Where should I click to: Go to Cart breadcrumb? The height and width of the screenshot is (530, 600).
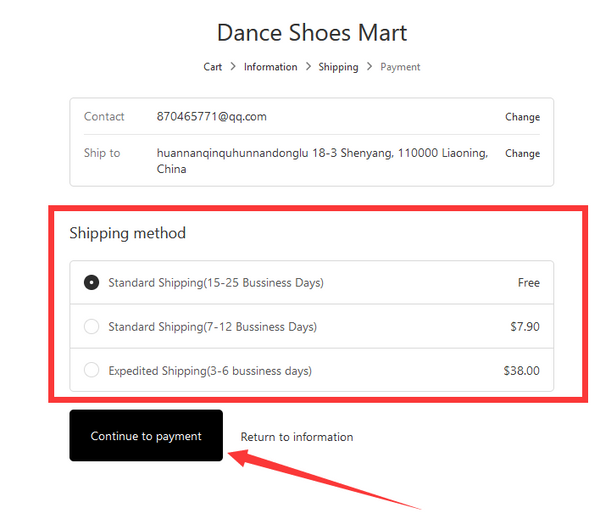(x=212, y=67)
